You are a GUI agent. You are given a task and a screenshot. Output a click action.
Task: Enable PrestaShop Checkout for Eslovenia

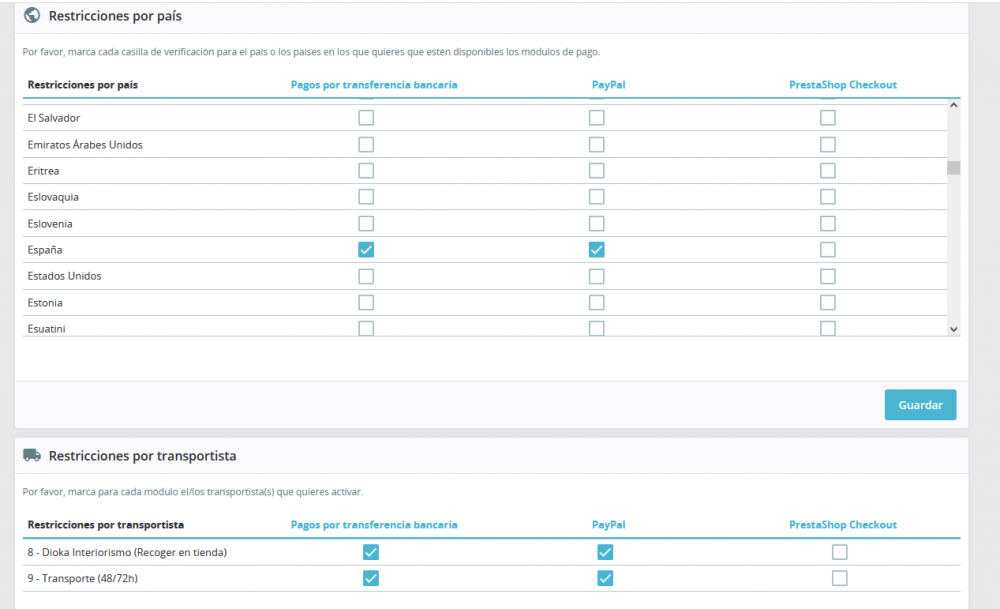(x=828, y=224)
